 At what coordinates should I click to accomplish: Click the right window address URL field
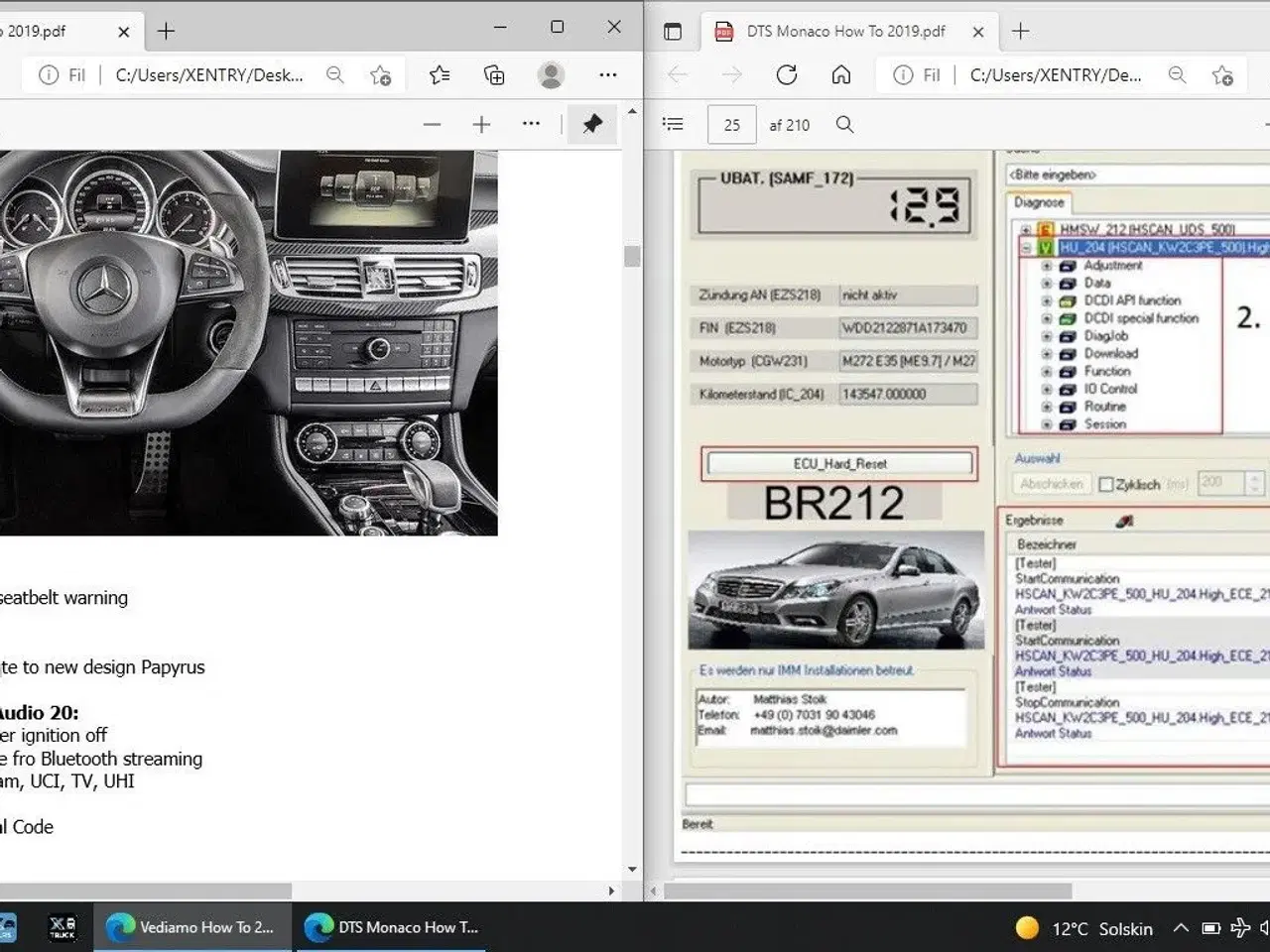coord(1056,75)
